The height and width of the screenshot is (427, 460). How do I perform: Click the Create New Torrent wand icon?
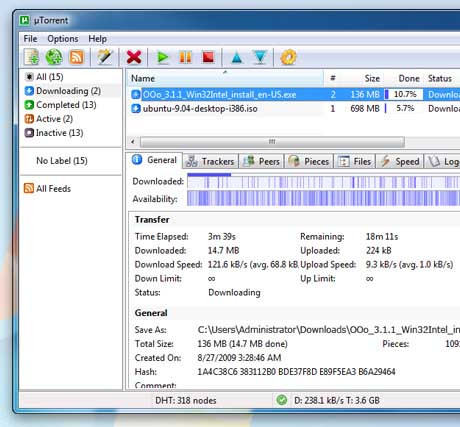tap(105, 57)
